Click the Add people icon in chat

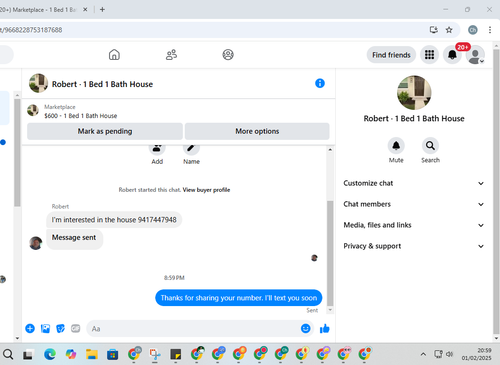coord(157,149)
